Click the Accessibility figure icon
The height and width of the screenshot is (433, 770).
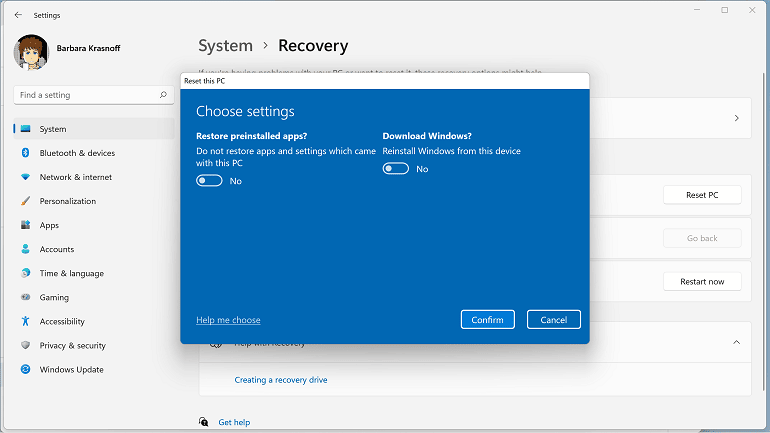pos(26,321)
